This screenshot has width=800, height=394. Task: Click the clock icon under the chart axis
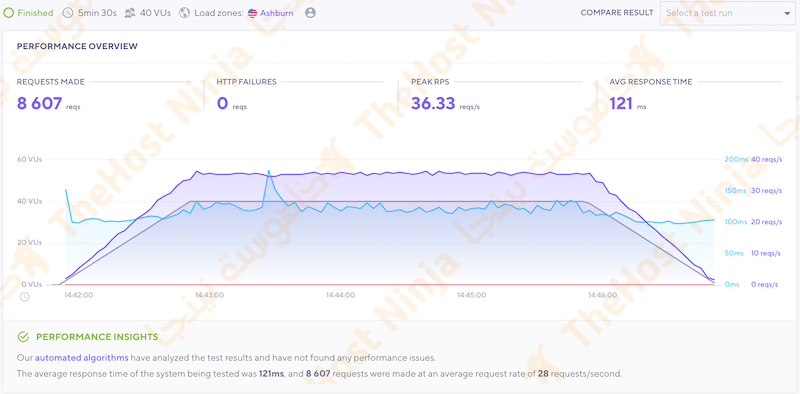coord(24,297)
